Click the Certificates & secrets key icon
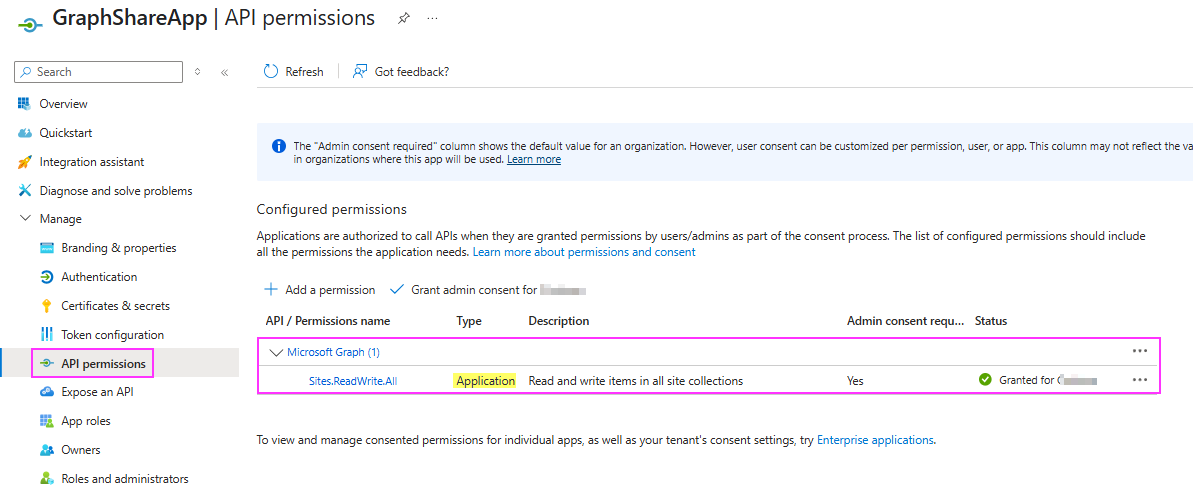The image size is (1193, 492). point(46,306)
